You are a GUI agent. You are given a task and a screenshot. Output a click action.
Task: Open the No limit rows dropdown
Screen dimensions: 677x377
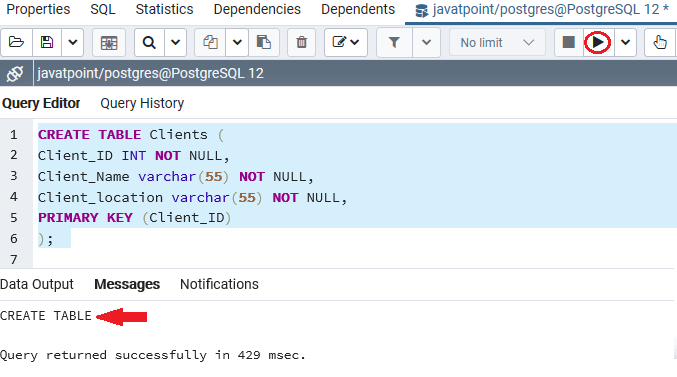[x=497, y=42]
